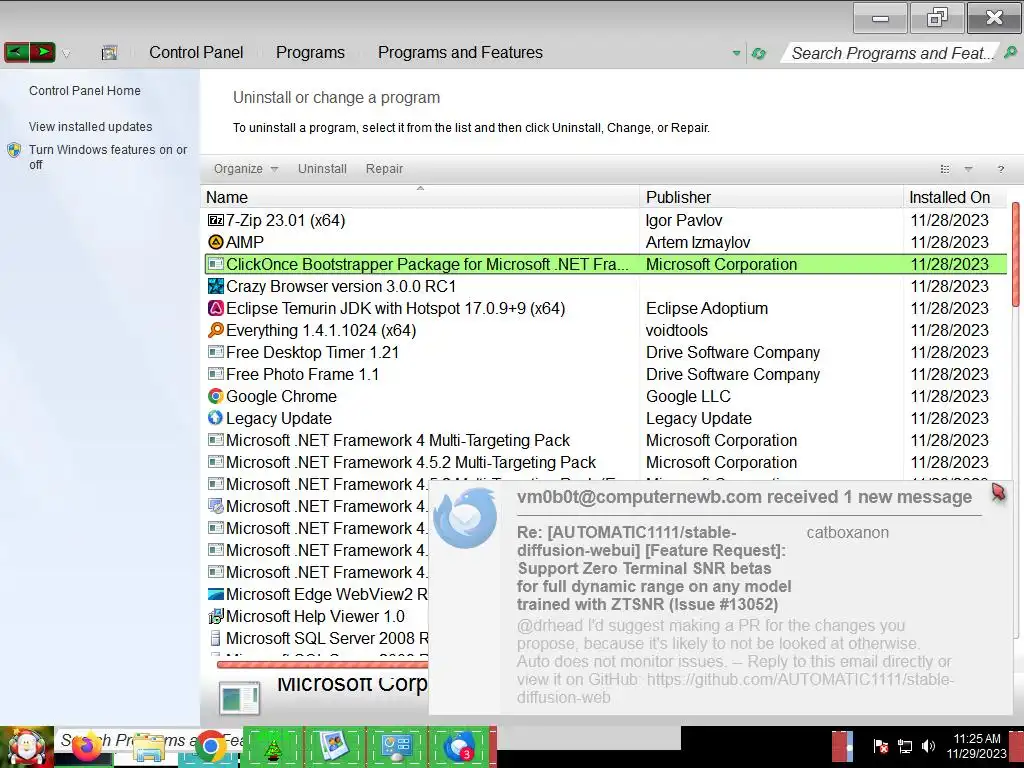Open Turn Windows features on or off
Screen dimensions: 1024x768
[x=108, y=157]
